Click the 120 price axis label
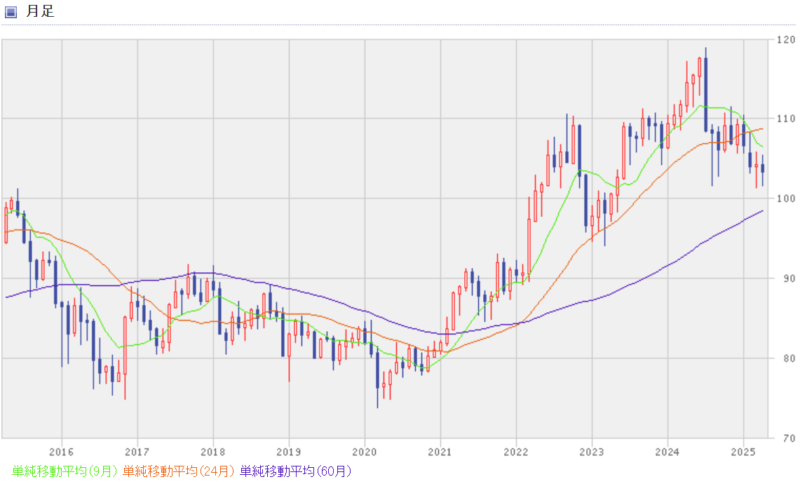This screenshot has height=484, width=800. (x=786, y=40)
